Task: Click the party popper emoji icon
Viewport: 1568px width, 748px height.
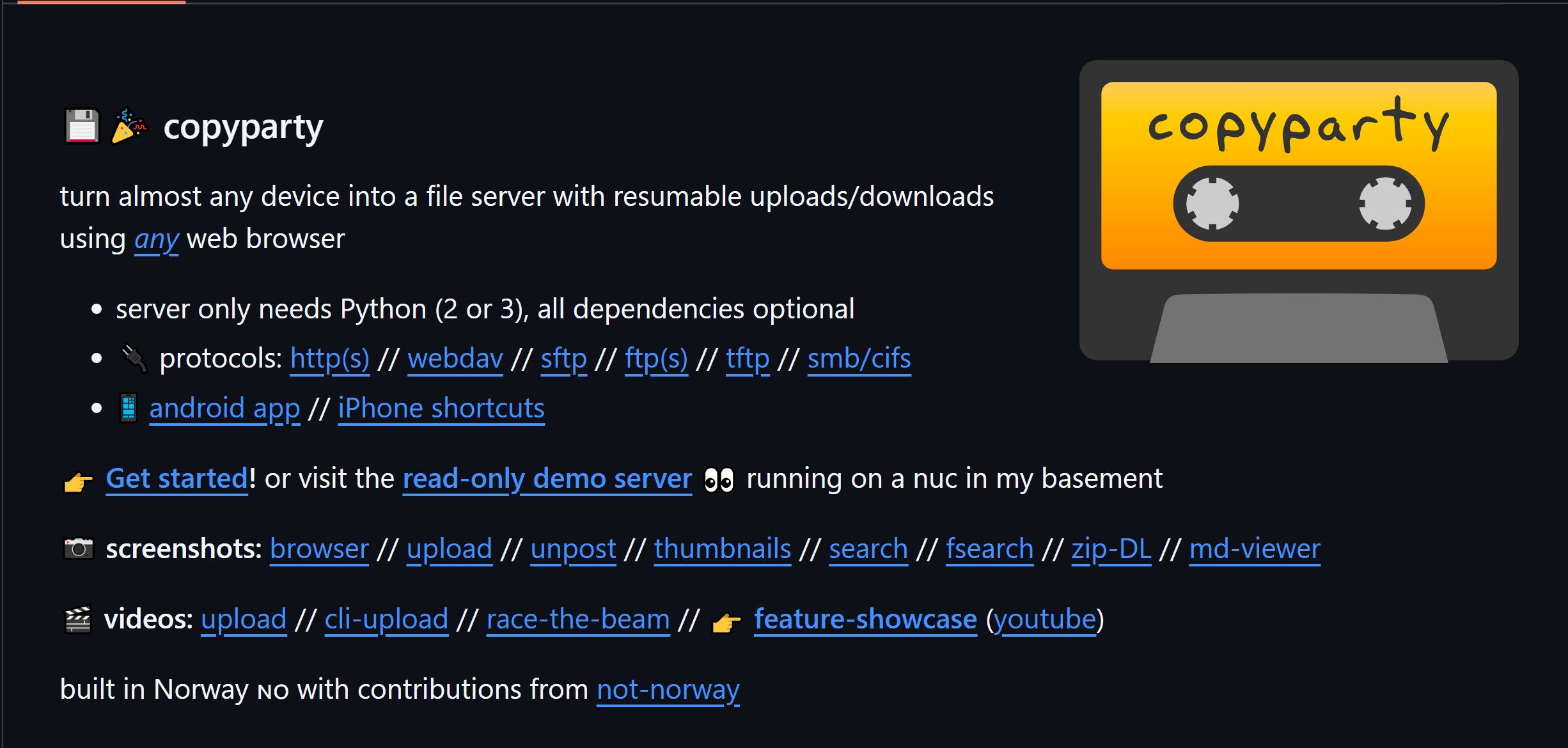Action: [129, 126]
